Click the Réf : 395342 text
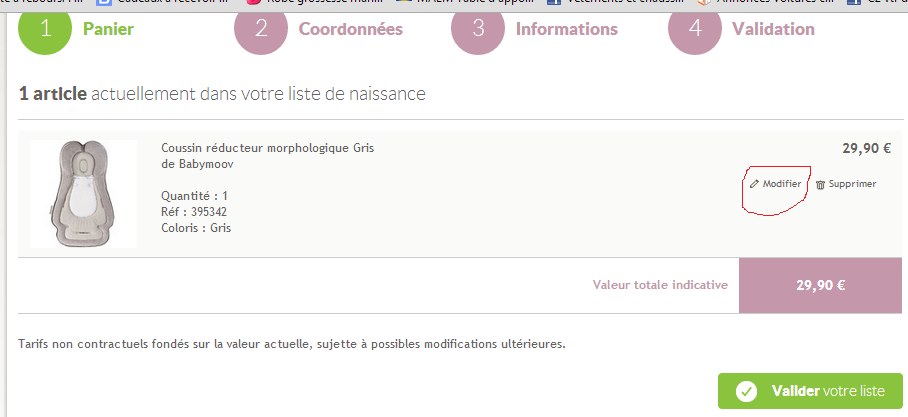Viewport: 908px width, 417px height. pyautogui.click(x=194, y=212)
